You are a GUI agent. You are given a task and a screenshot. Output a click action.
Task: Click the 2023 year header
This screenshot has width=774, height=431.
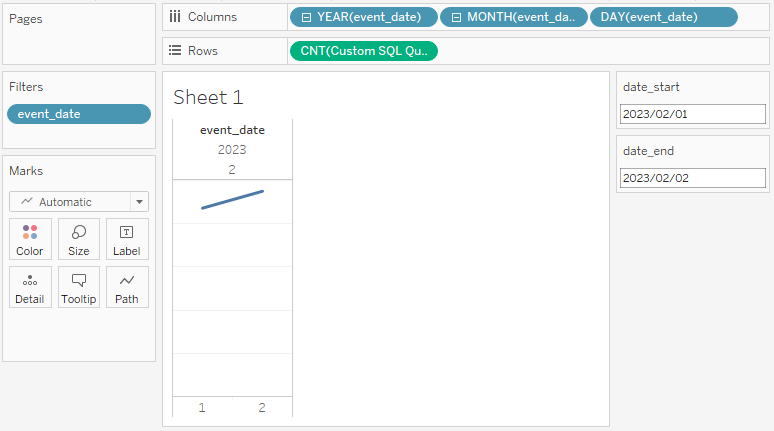pyautogui.click(x=232, y=150)
